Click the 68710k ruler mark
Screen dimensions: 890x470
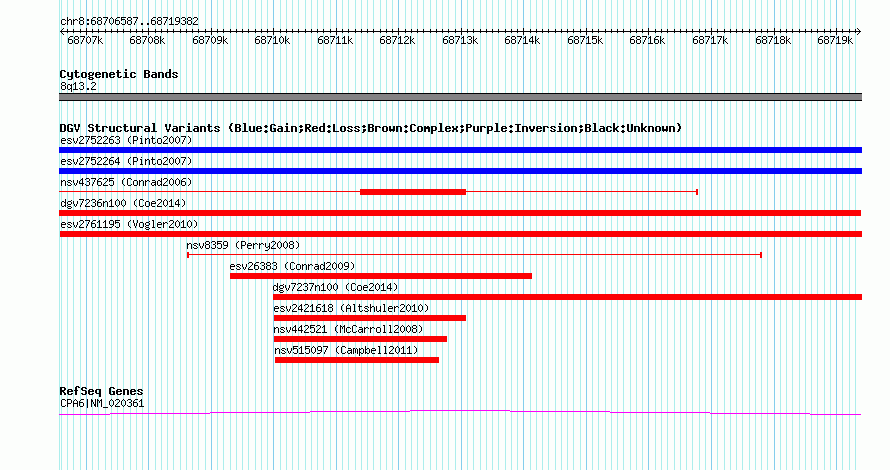272,40
